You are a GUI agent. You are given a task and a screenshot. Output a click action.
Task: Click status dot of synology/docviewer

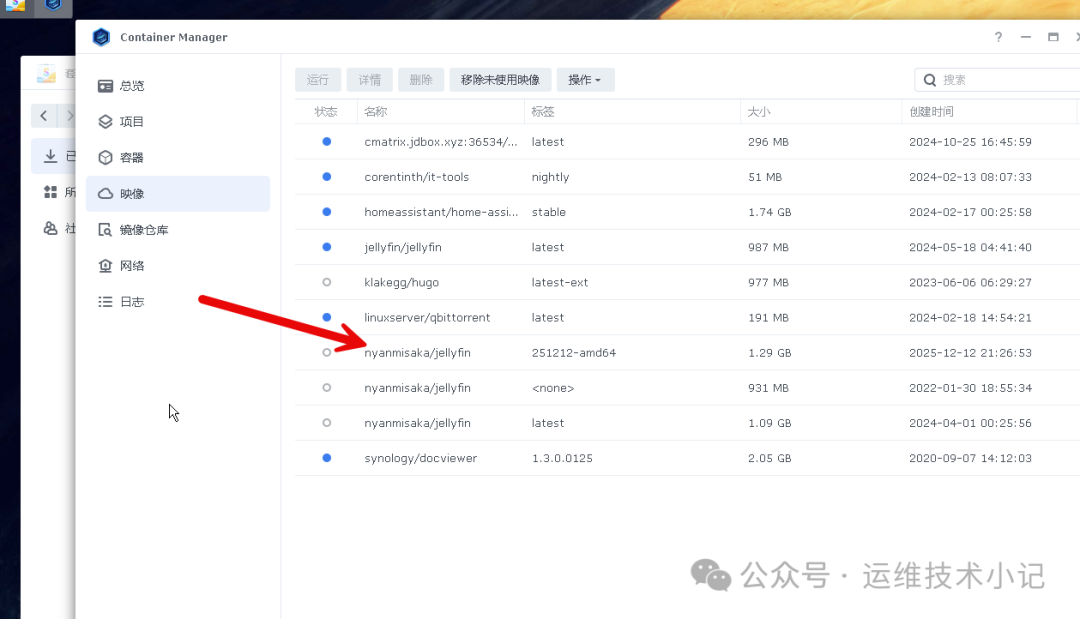click(x=326, y=457)
